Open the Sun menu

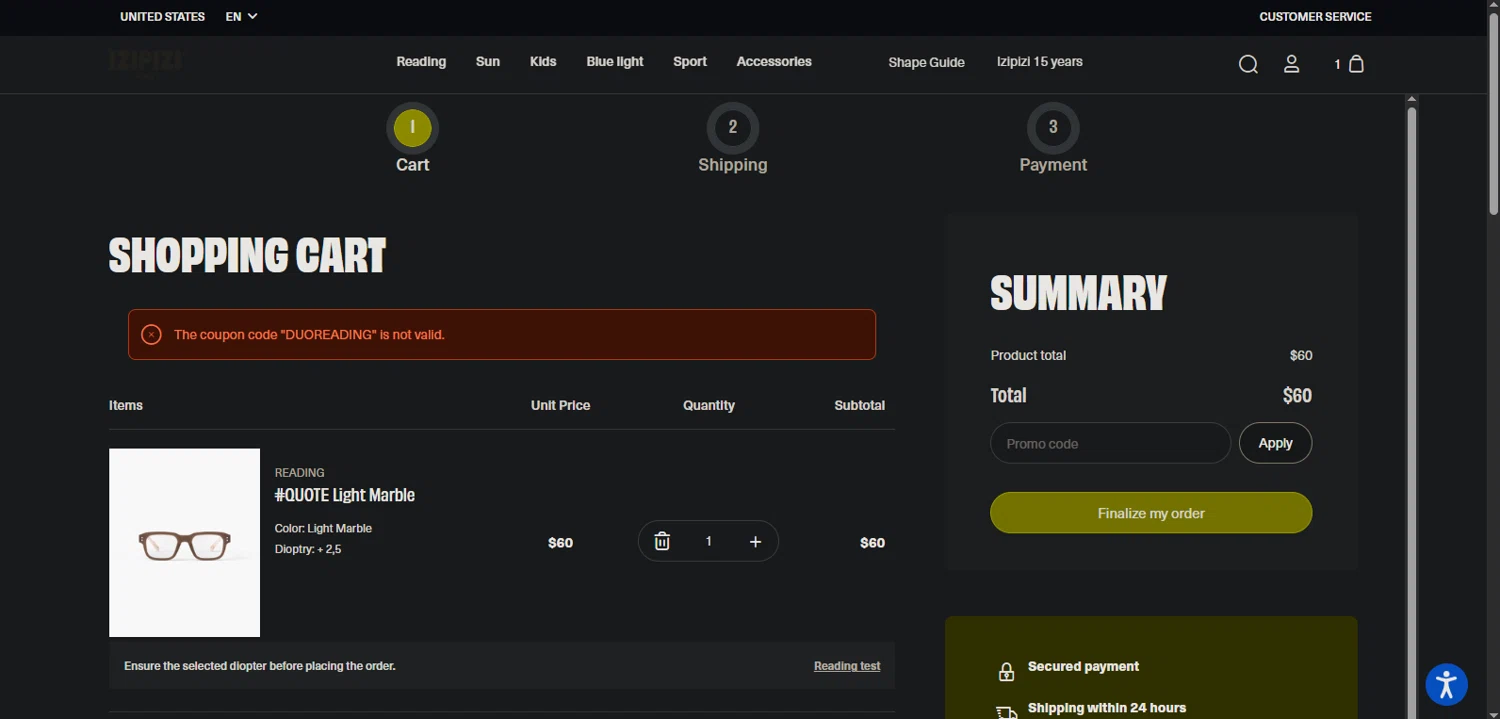coord(488,62)
